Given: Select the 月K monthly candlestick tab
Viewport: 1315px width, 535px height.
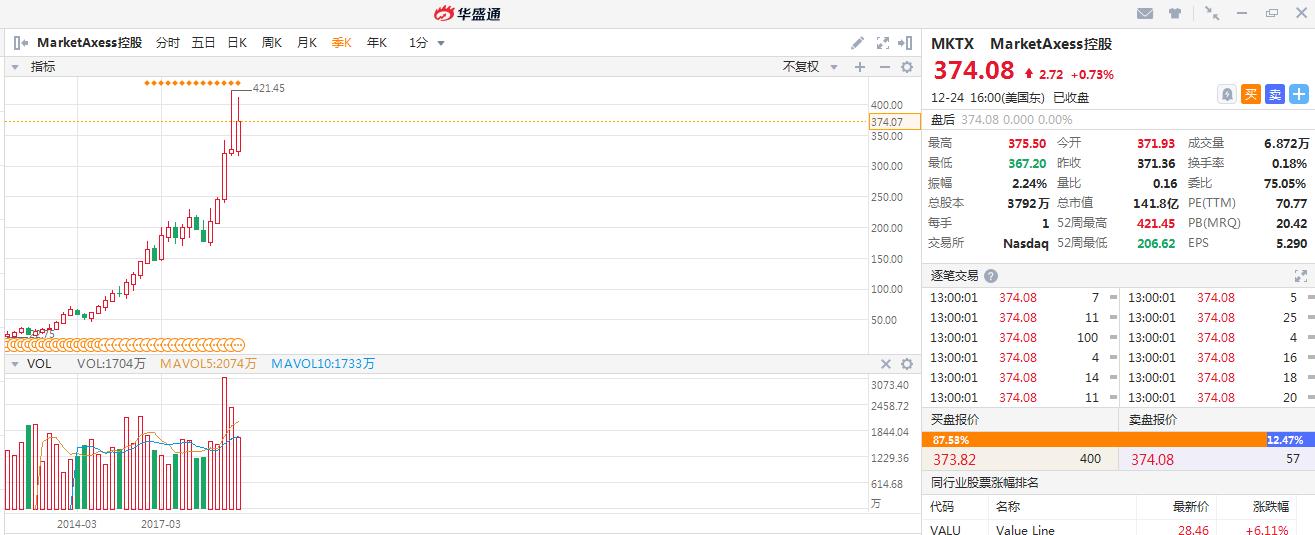Looking at the screenshot, I should 306,43.
